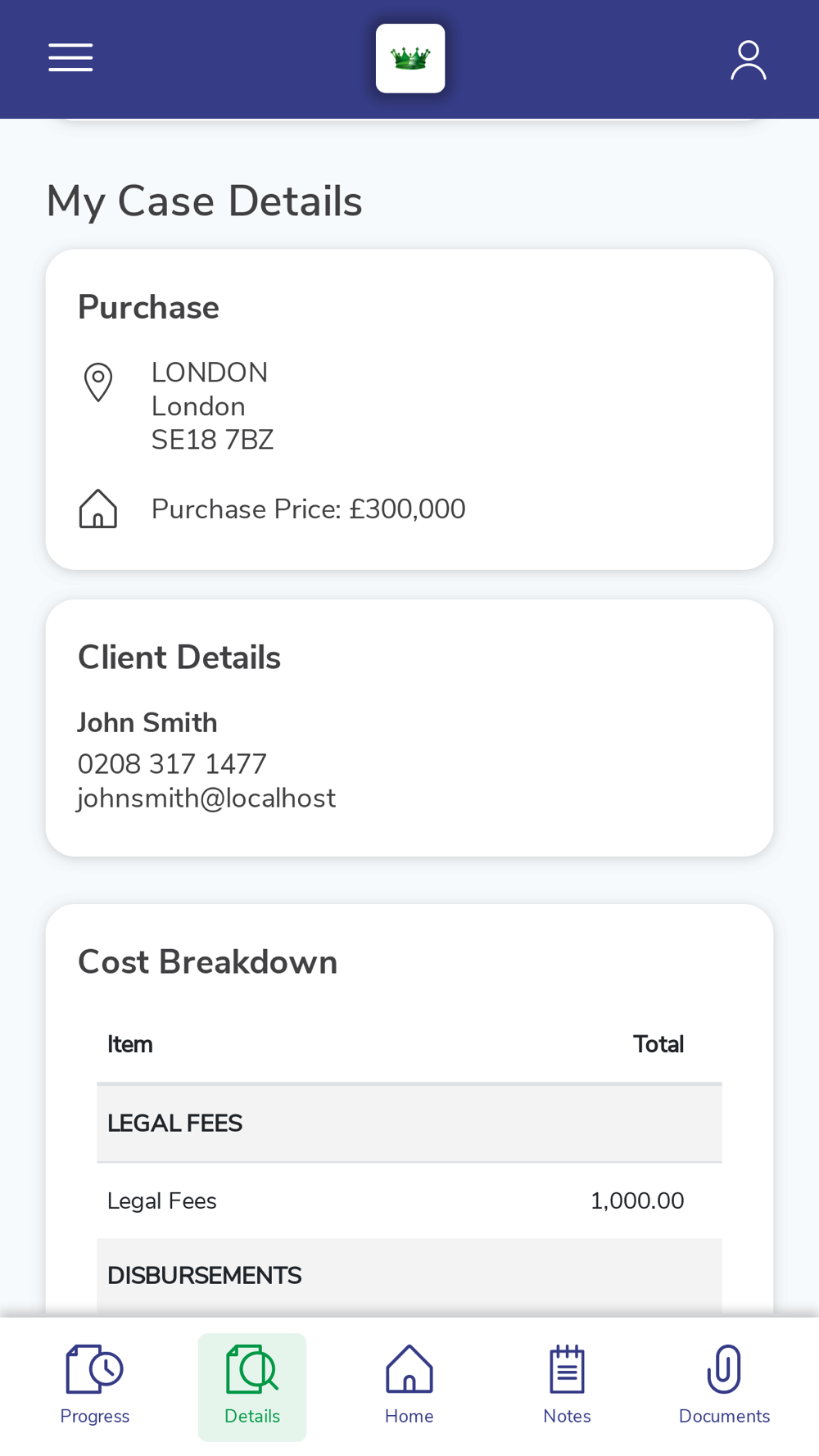The width and height of the screenshot is (819, 1456).
Task: Tap the John Smith client name
Action: pyautogui.click(x=147, y=723)
